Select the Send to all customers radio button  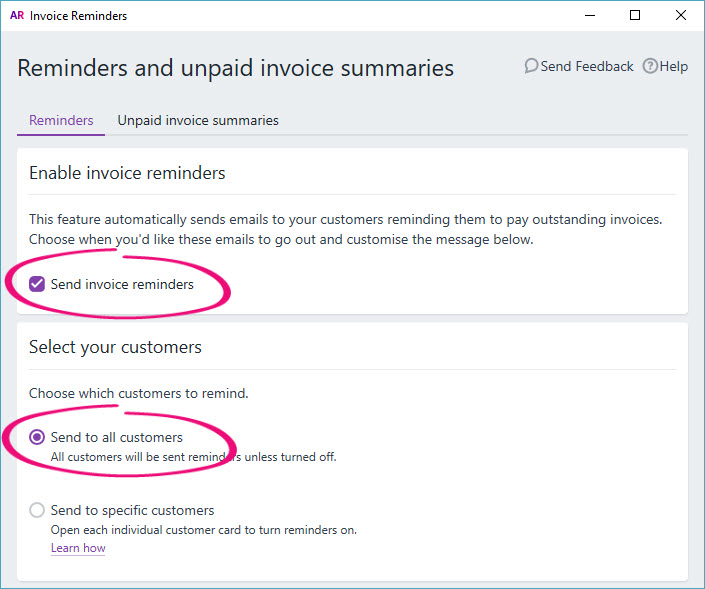point(37,437)
